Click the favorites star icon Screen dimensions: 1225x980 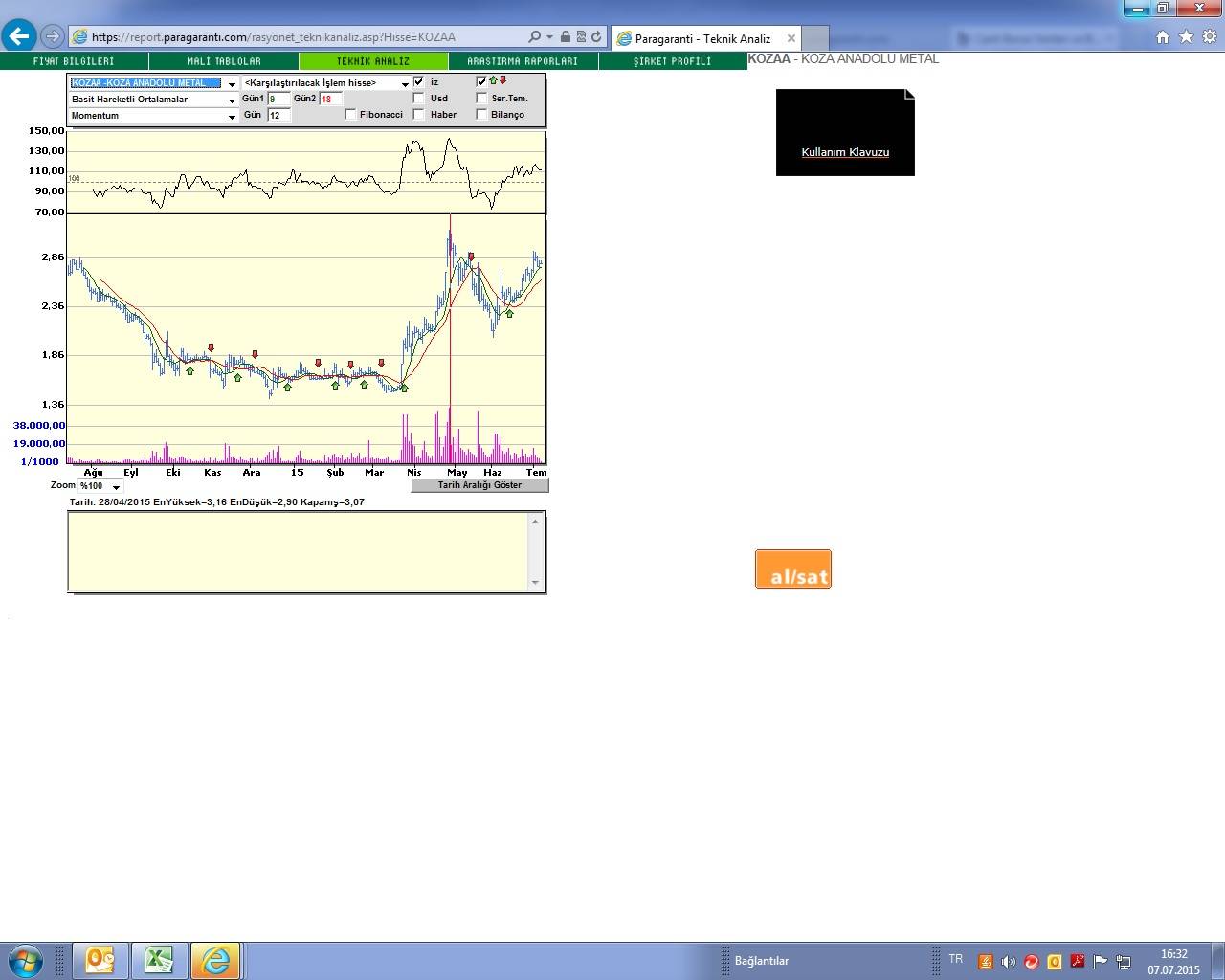1186,37
